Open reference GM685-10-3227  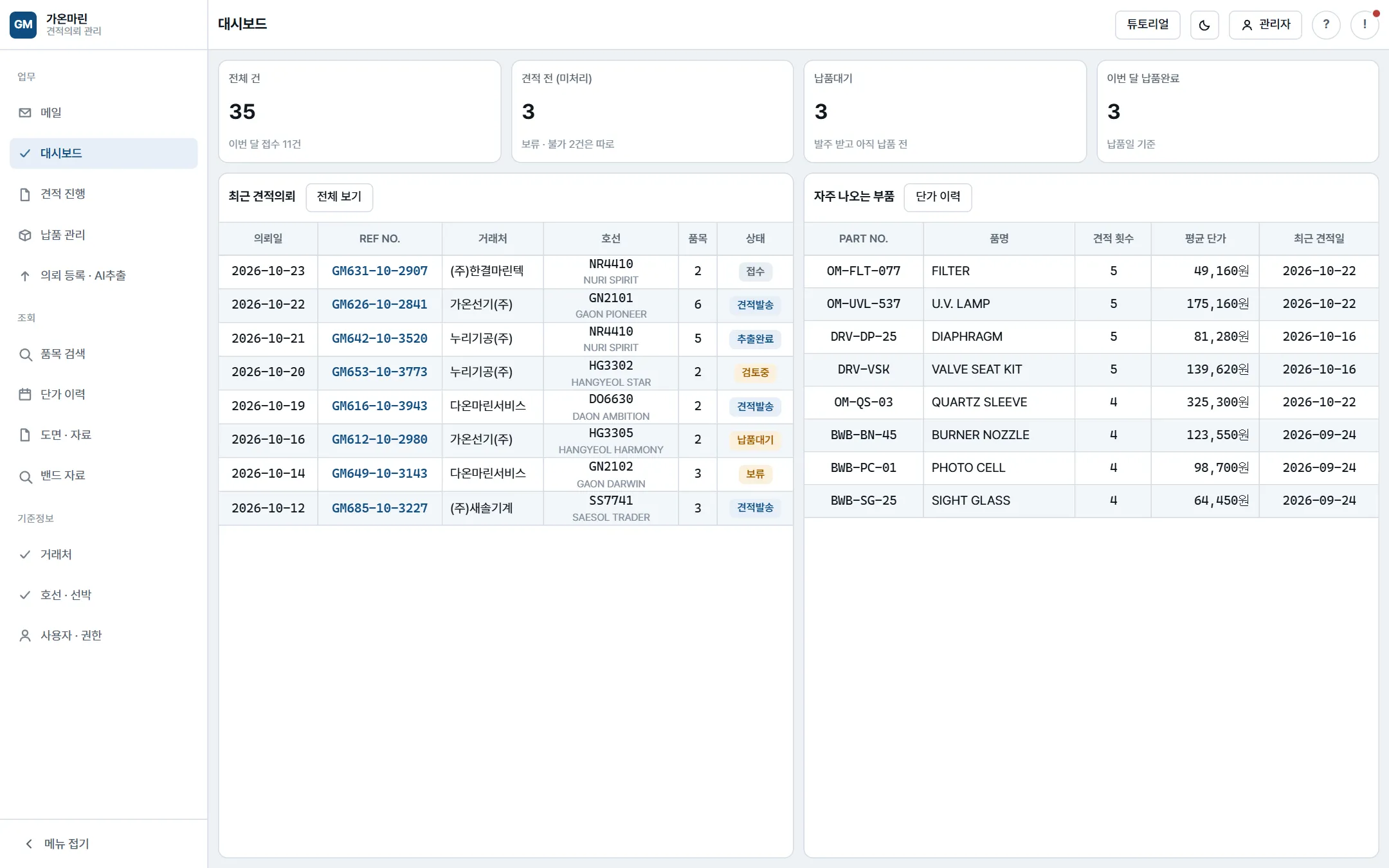coord(379,509)
